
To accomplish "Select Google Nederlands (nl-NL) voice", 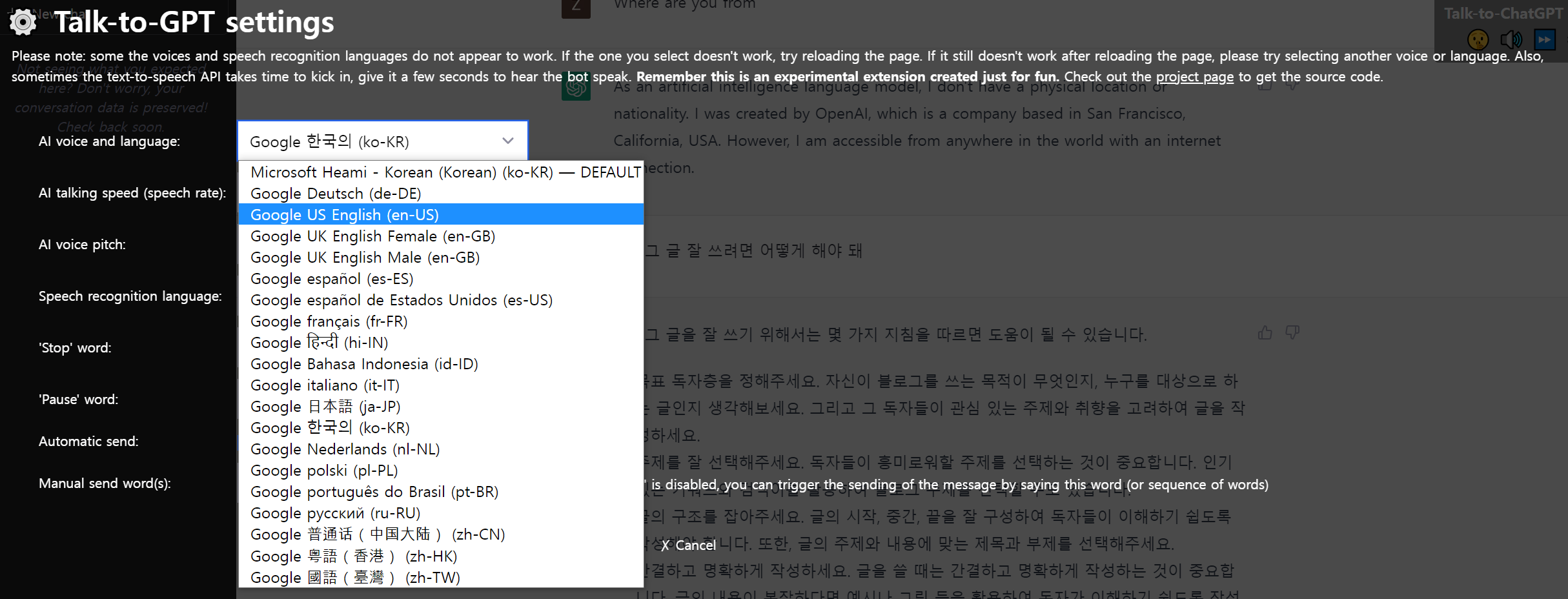I will tap(441, 449).
